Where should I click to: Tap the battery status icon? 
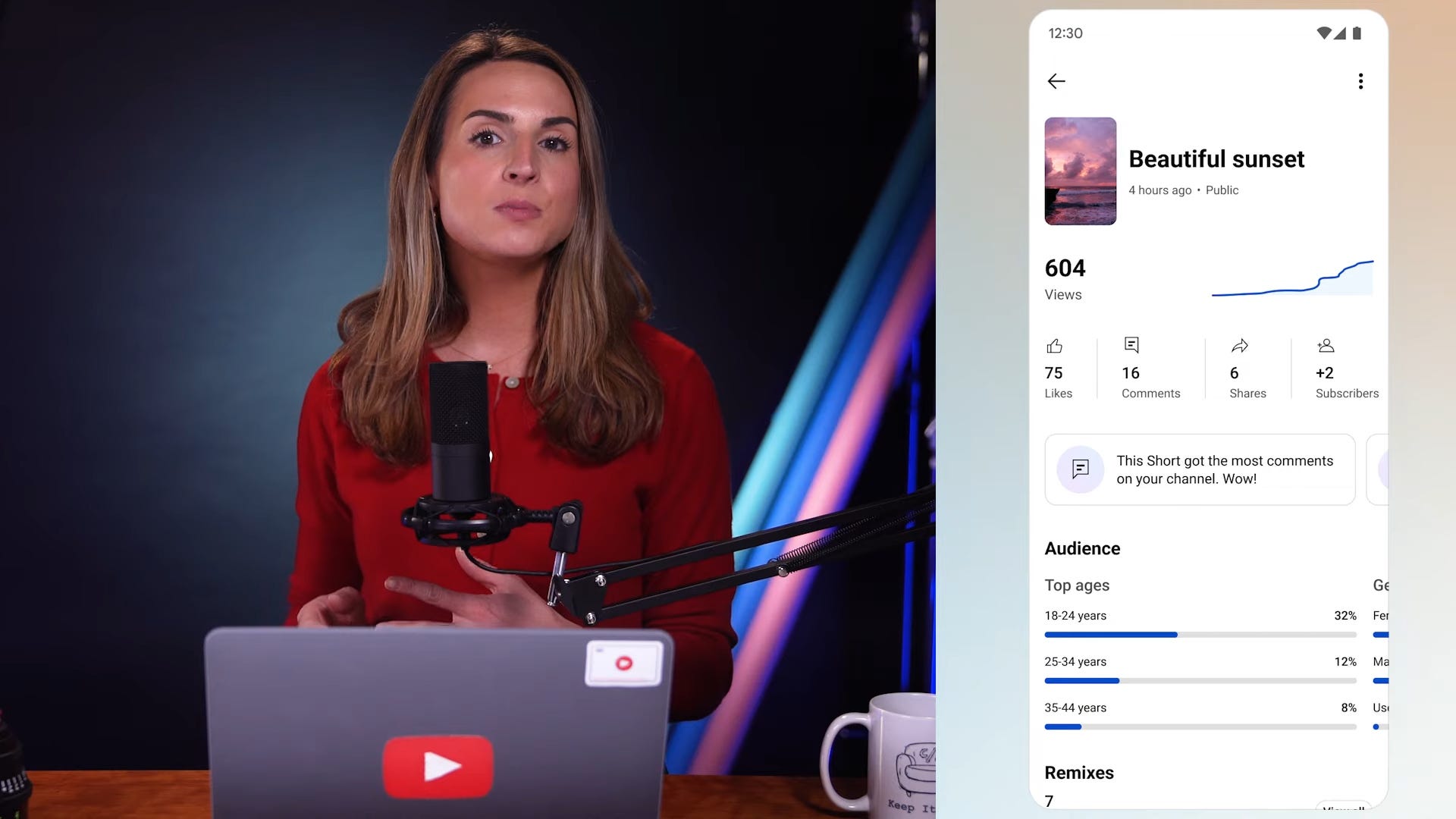pos(1357,33)
